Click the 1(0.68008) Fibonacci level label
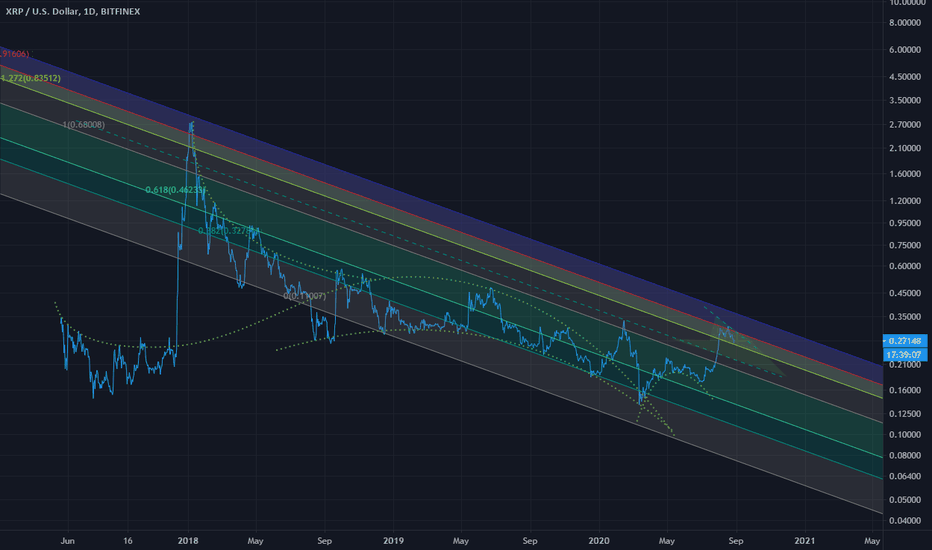 [84, 124]
